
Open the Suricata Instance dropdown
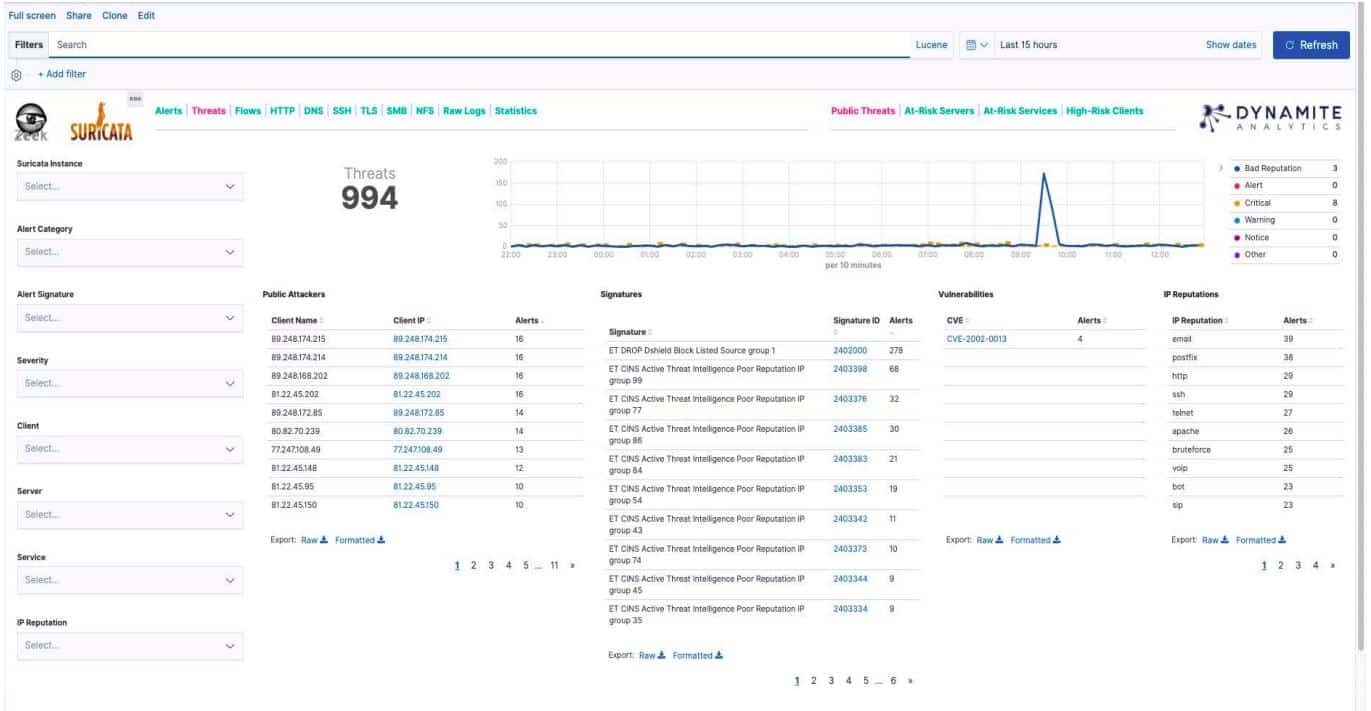tap(130, 186)
